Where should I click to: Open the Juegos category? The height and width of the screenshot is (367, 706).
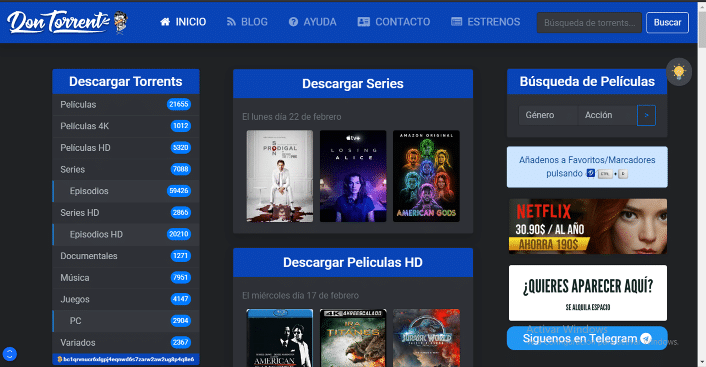pos(126,299)
